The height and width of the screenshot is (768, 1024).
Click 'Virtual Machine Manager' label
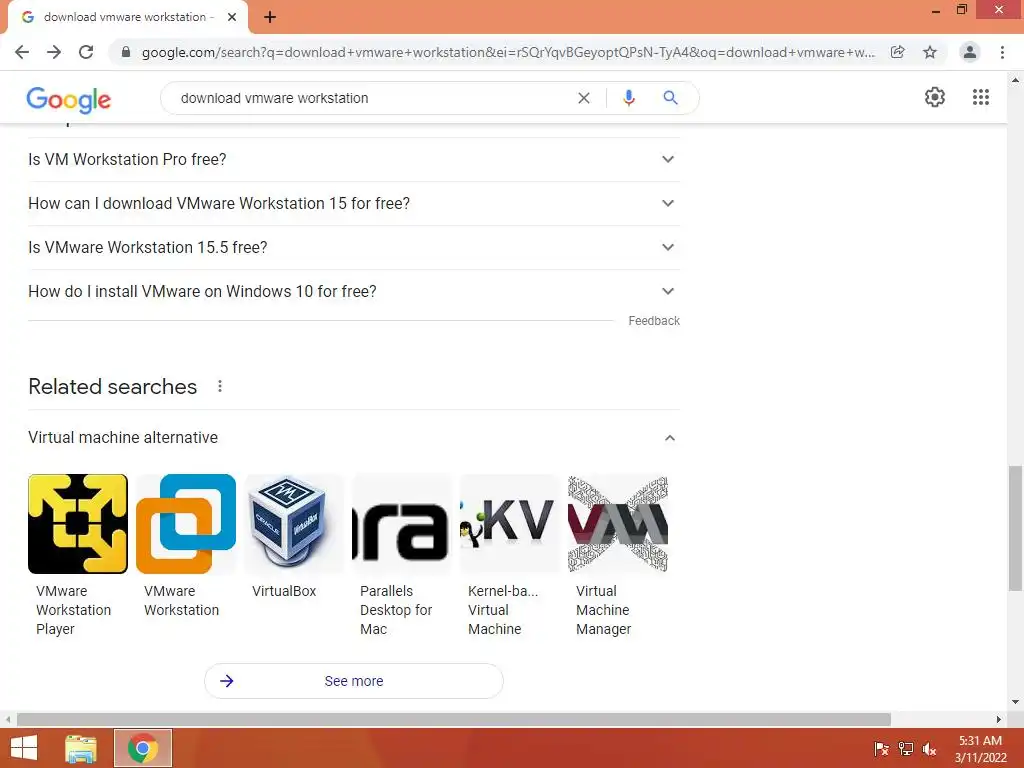pyautogui.click(x=603, y=610)
